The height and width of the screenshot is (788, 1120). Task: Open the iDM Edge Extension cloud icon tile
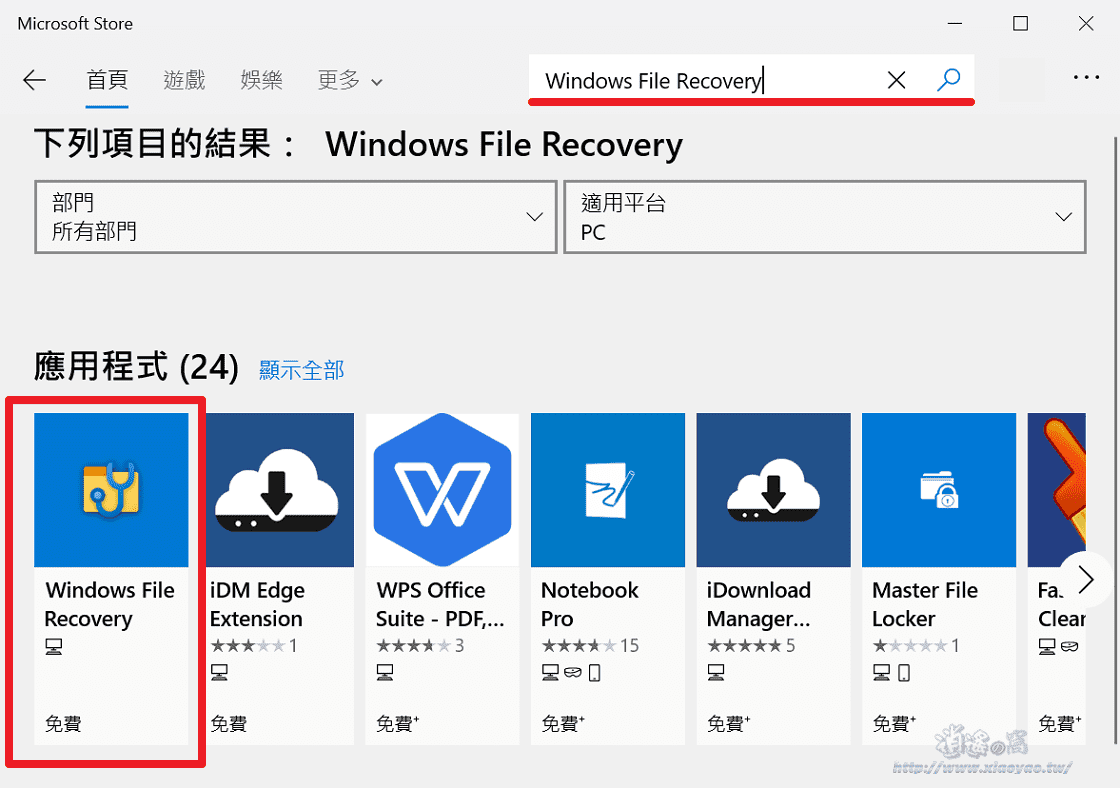click(277, 490)
